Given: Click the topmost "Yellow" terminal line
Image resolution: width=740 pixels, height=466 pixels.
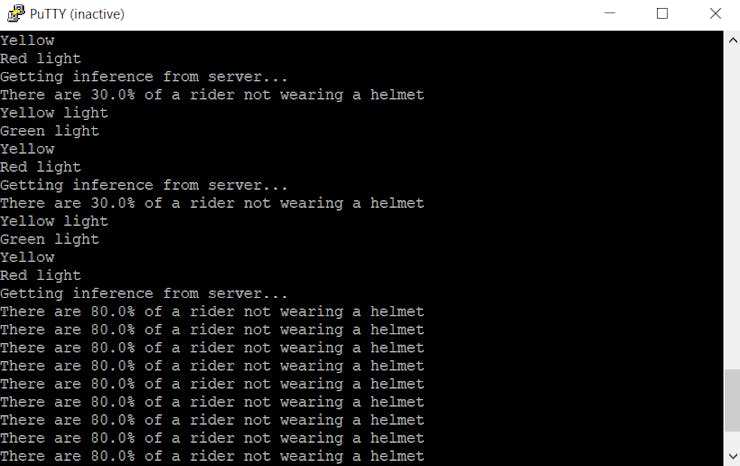Looking at the screenshot, I should 27,41.
